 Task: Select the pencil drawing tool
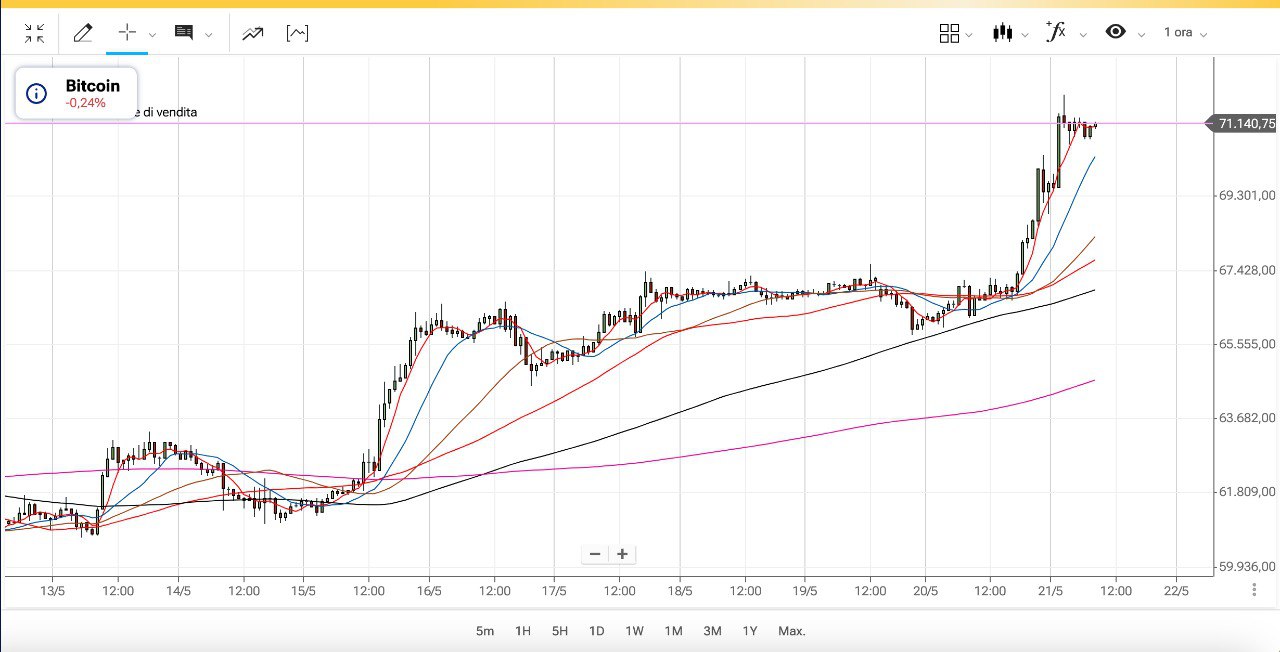pyautogui.click(x=83, y=33)
